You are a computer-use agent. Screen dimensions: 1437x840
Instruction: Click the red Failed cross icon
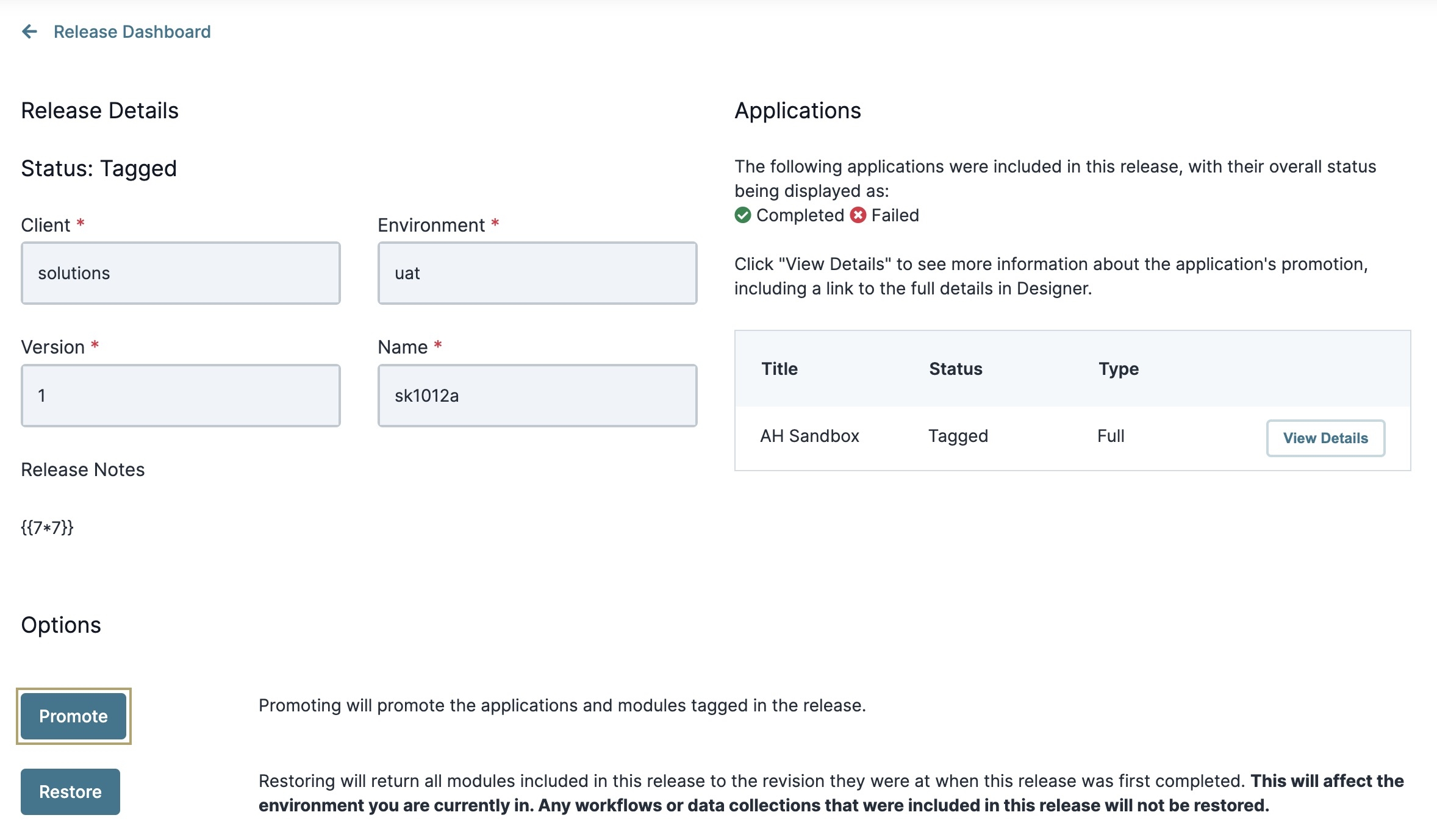pyautogui.click(x=858, y=215)
